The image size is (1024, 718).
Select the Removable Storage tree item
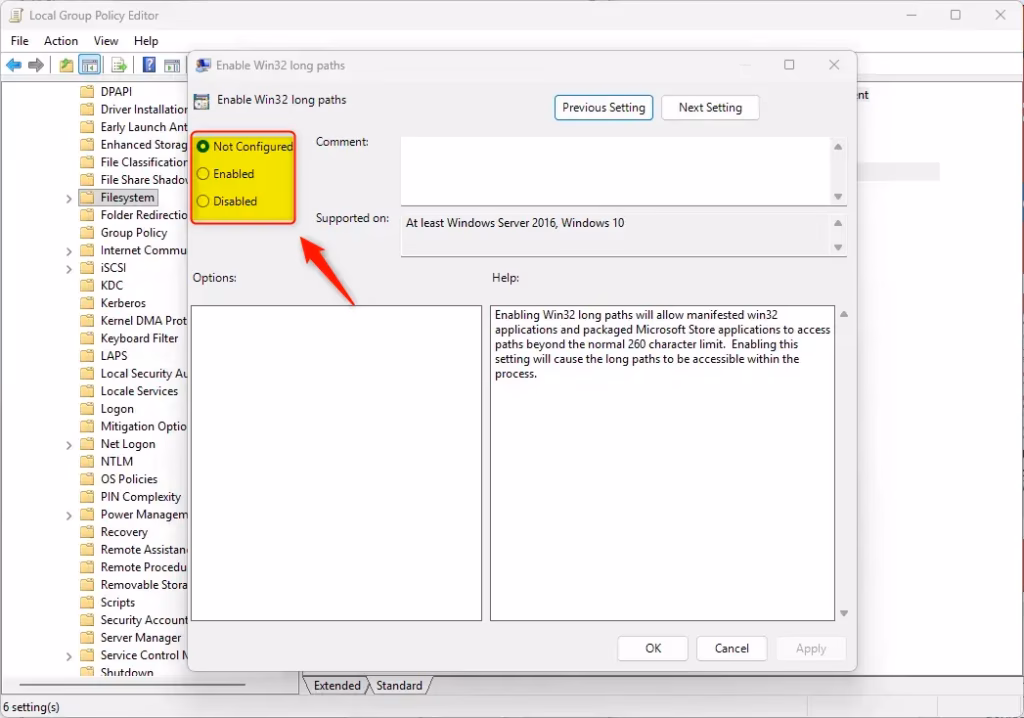pyautogui.click(x=143, y=585)
